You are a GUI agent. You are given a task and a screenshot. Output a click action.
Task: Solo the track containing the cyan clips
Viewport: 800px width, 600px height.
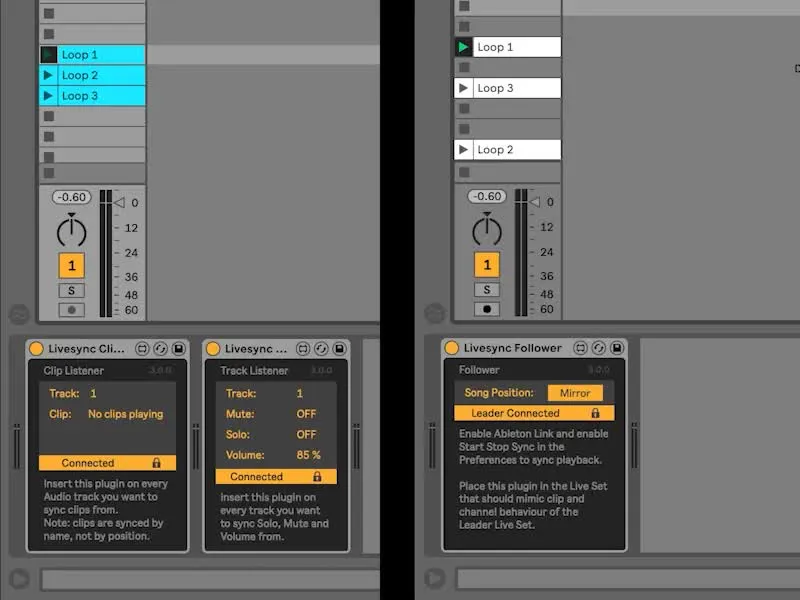coord(71,290)
